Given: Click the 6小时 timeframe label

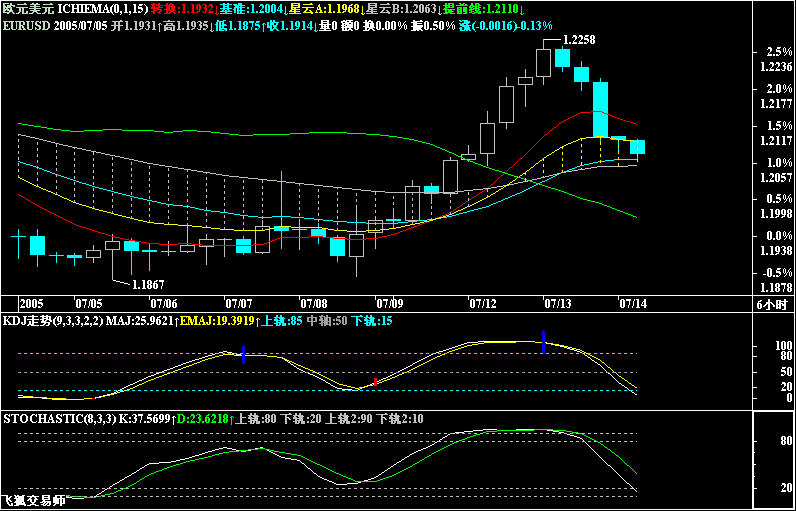Looking at the screenshot, I should pyautogui.click(x=774, y=304).
